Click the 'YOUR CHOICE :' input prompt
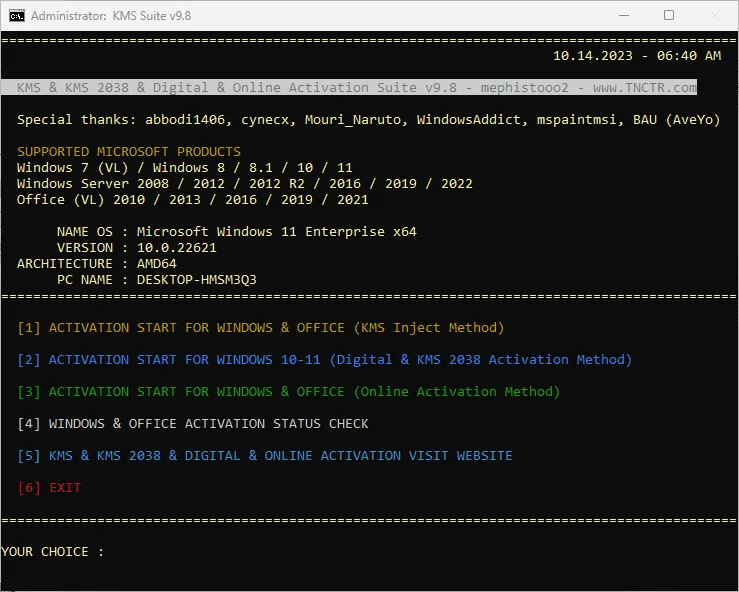739x592 pixels. pos(52,551)
